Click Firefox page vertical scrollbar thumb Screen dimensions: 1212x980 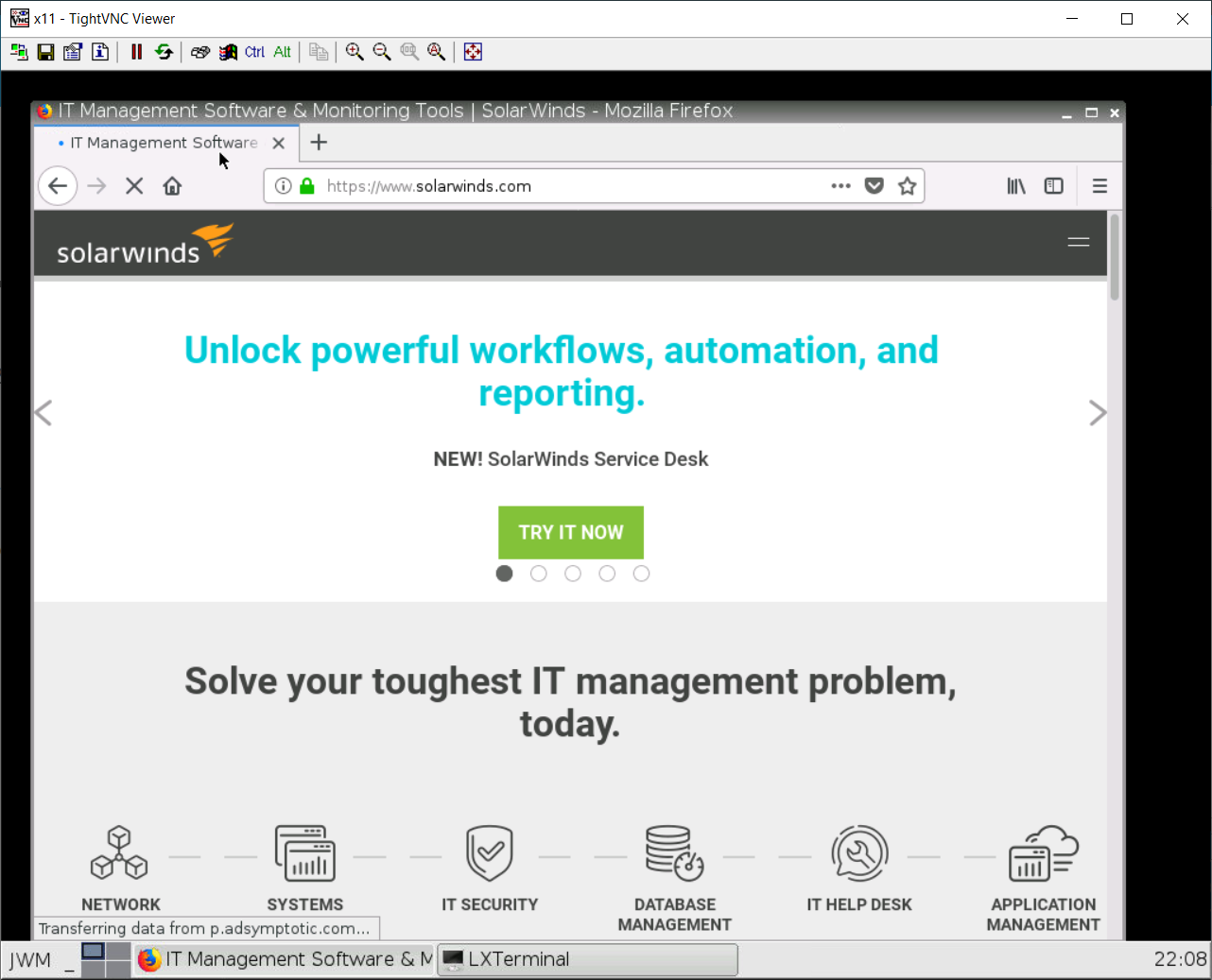pyautogui.click(x=1115, y=257)
